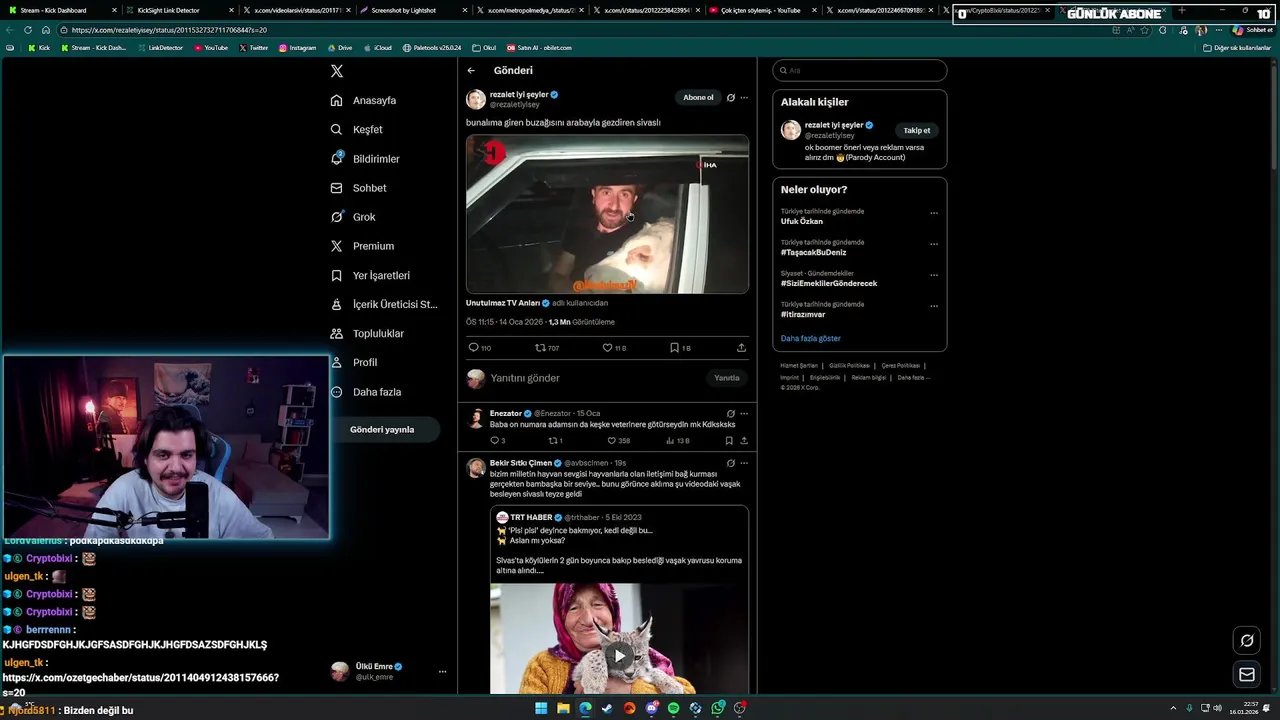Open Grok from the sidebar

click(353, 216)
